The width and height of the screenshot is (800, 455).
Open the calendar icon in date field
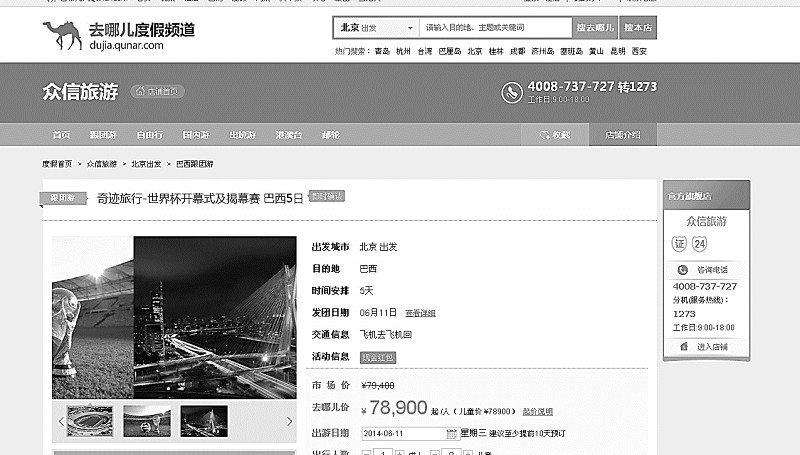452,434
